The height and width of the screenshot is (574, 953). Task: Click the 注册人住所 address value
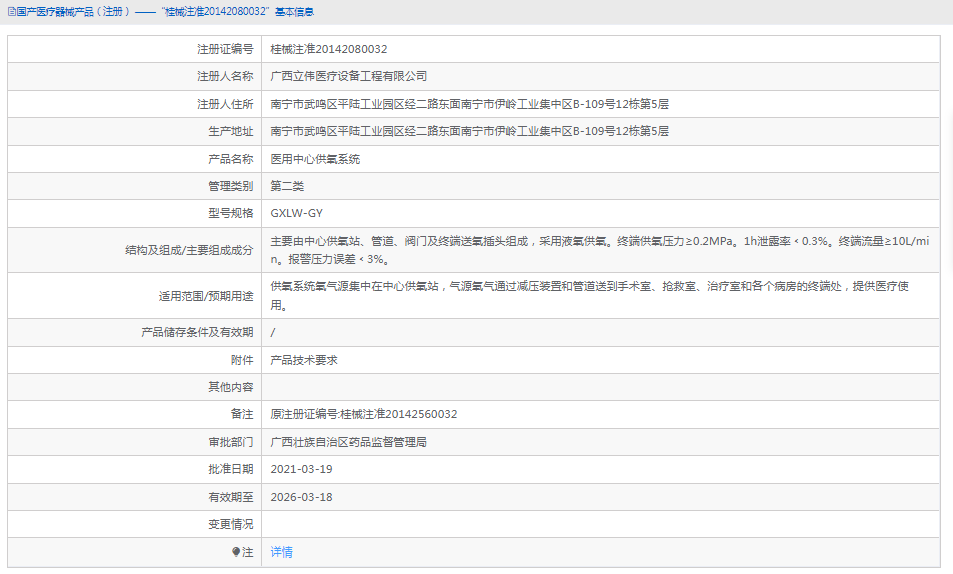[x=469, y=104]
